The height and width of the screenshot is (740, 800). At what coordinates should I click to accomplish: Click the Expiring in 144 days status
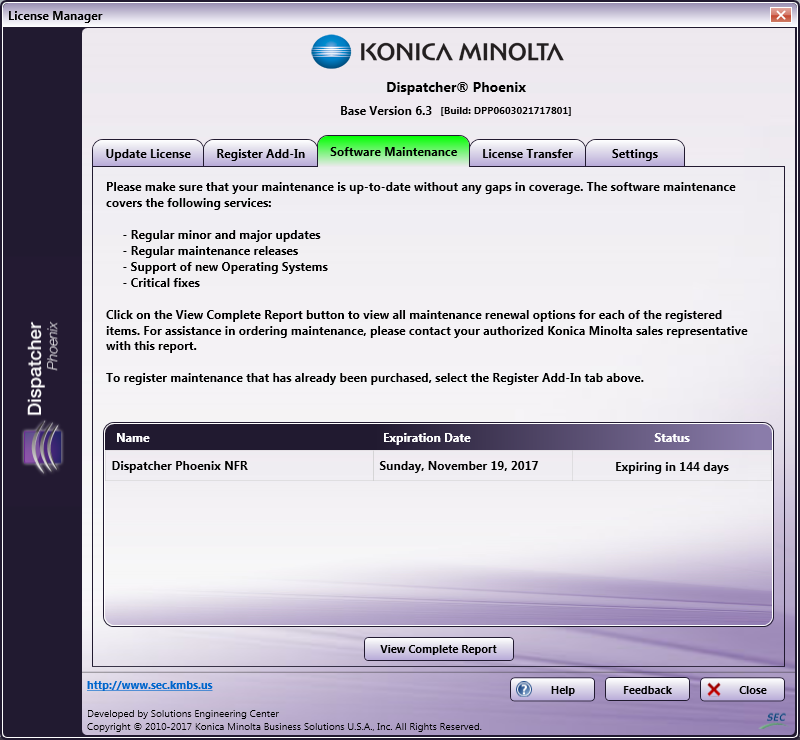click(671, 466)
